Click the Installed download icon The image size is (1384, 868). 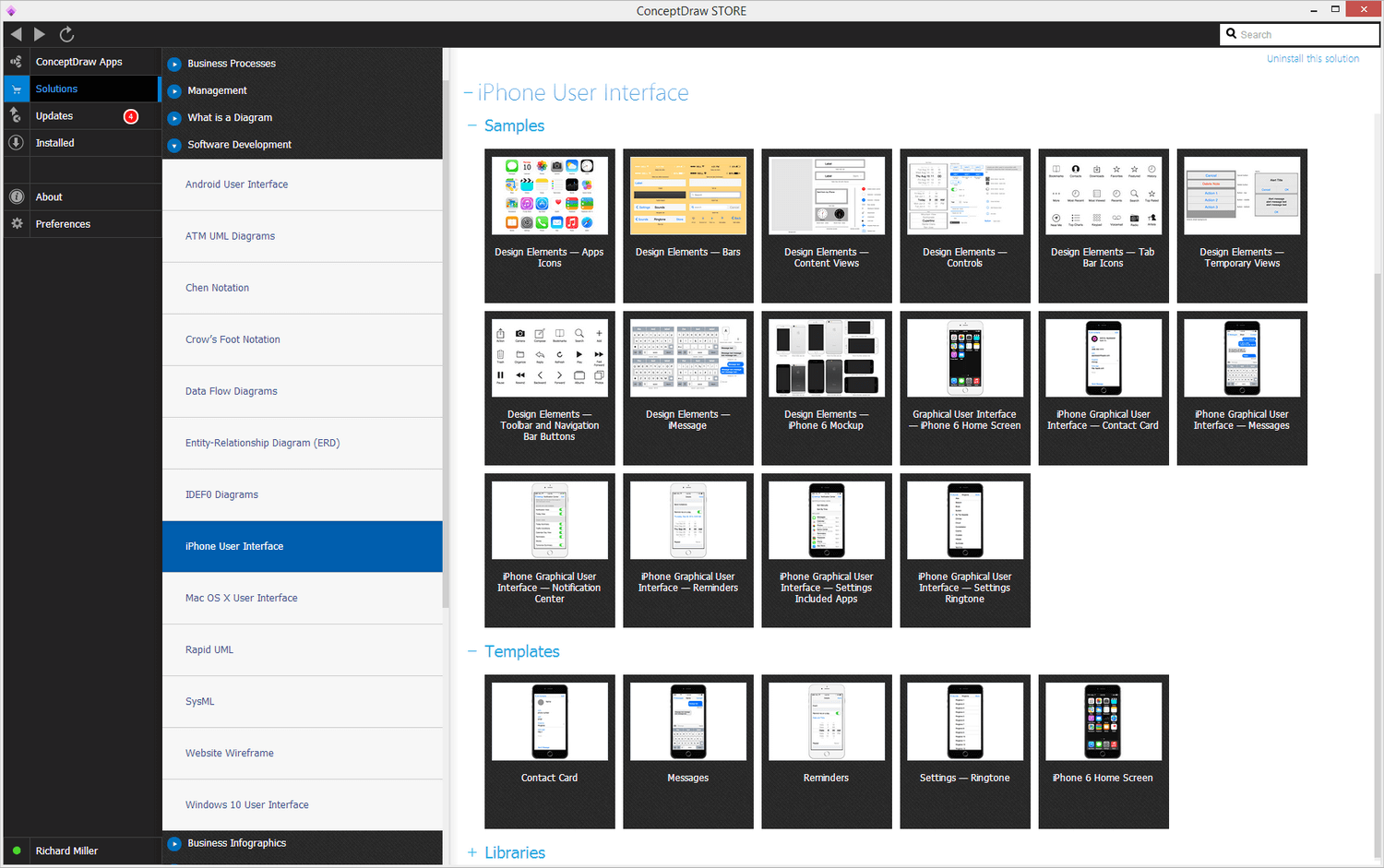[x=16, y=143]
